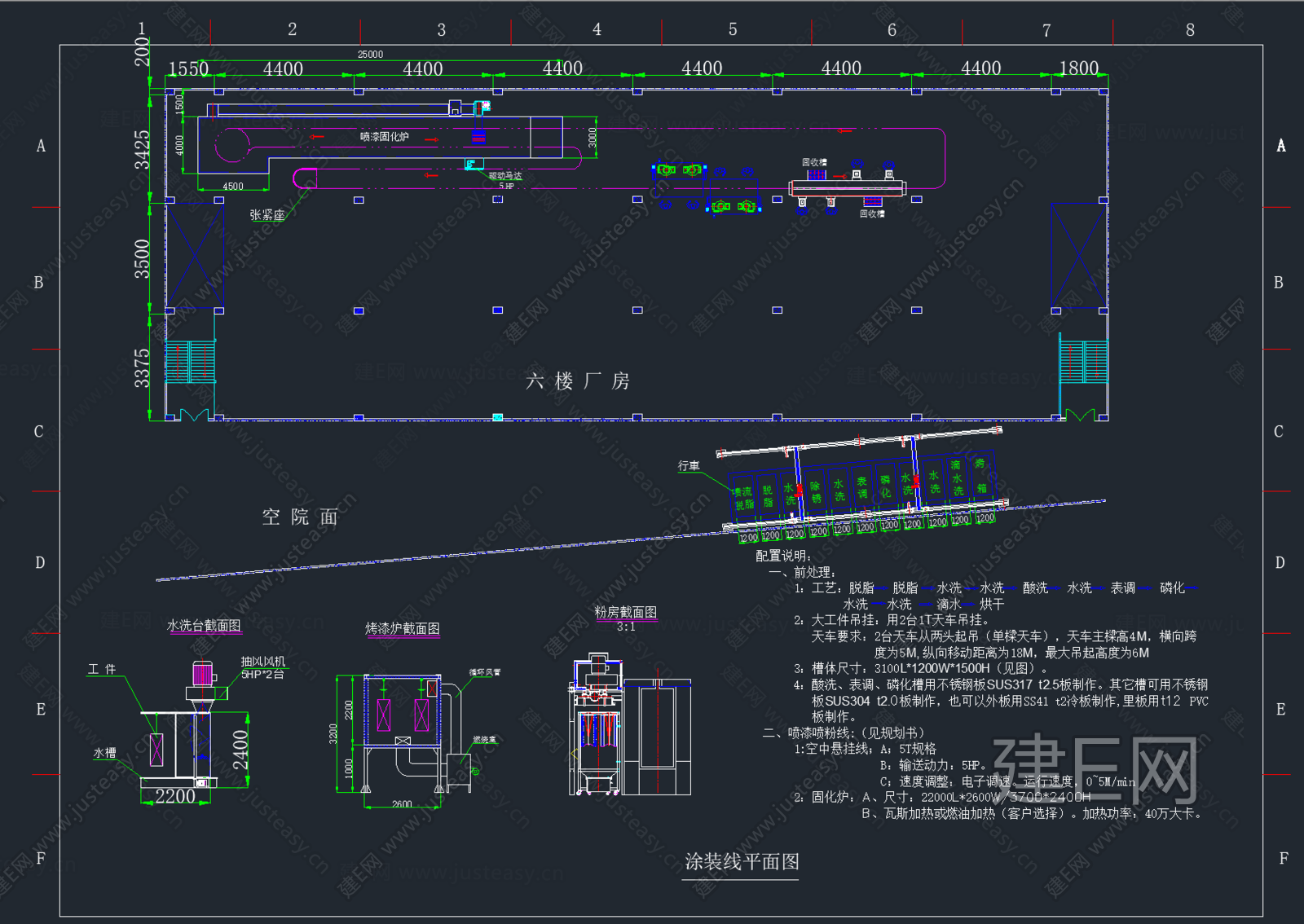Select the 除锈 tank in pretreatment line

pyautogui.click(x=815, y=491)
